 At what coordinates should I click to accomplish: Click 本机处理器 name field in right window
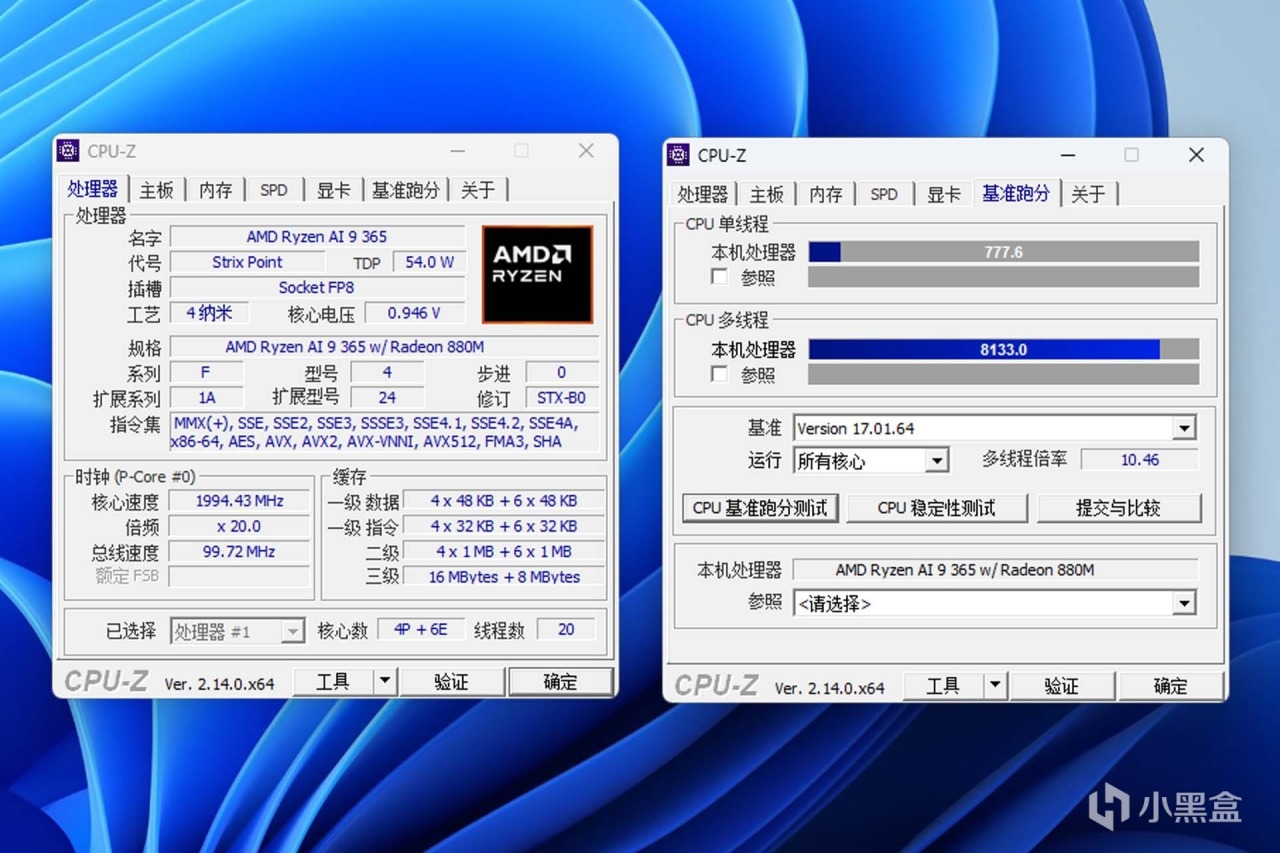point(995,570)
